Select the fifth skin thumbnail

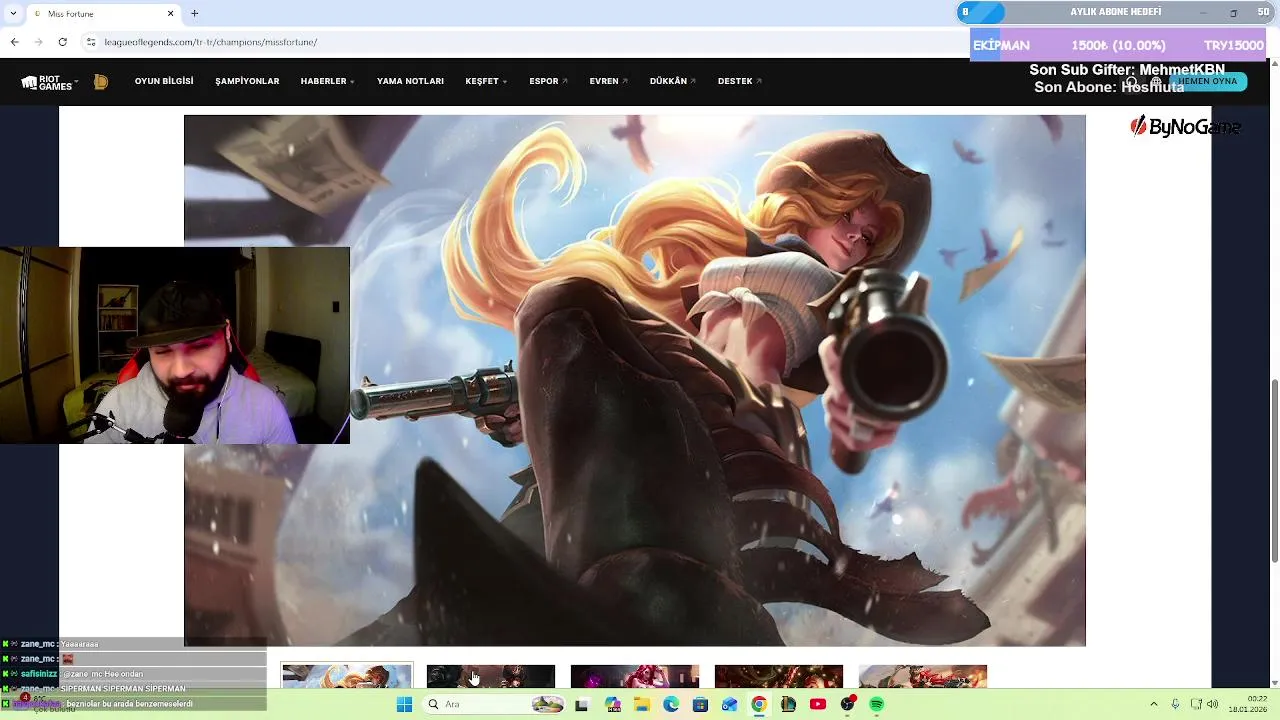(x=923, y=676)
